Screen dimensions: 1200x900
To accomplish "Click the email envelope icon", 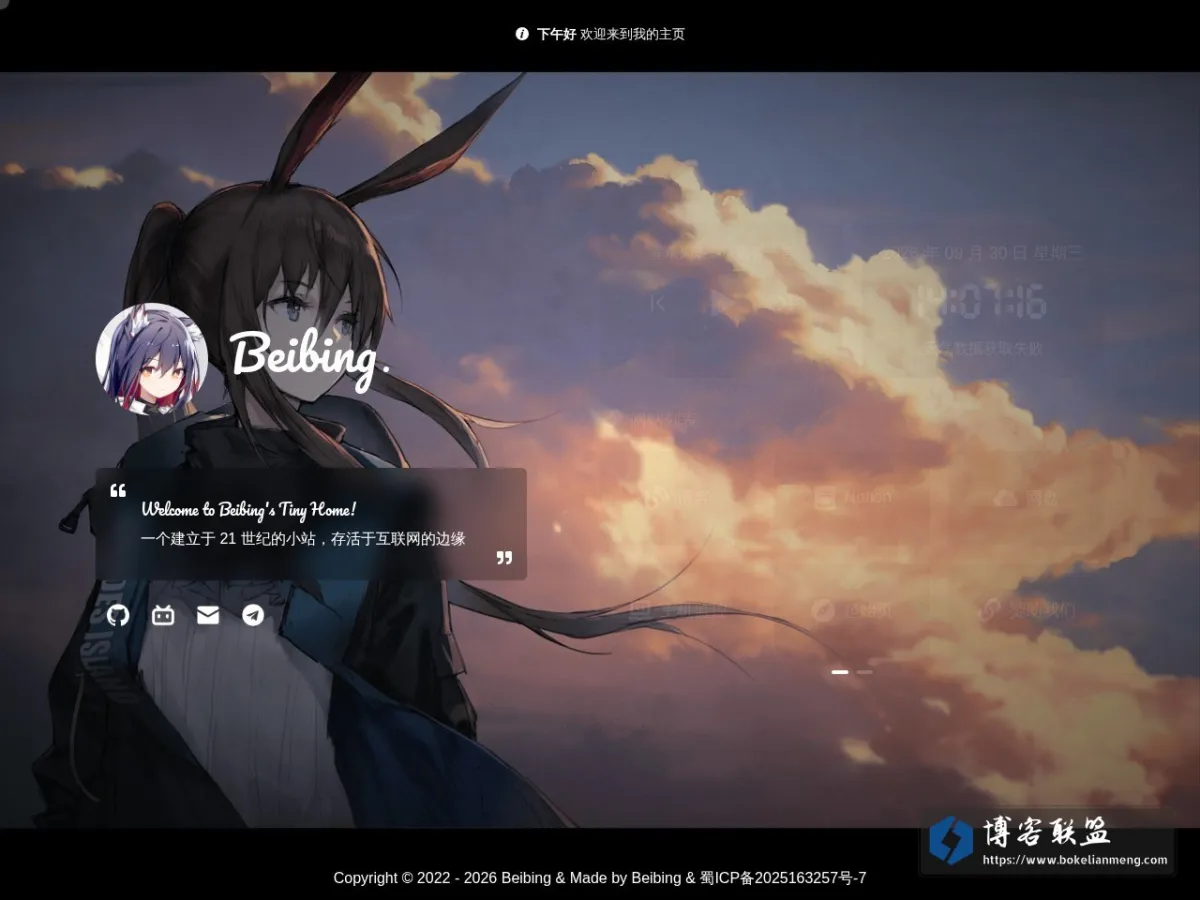I will [208, 615].
